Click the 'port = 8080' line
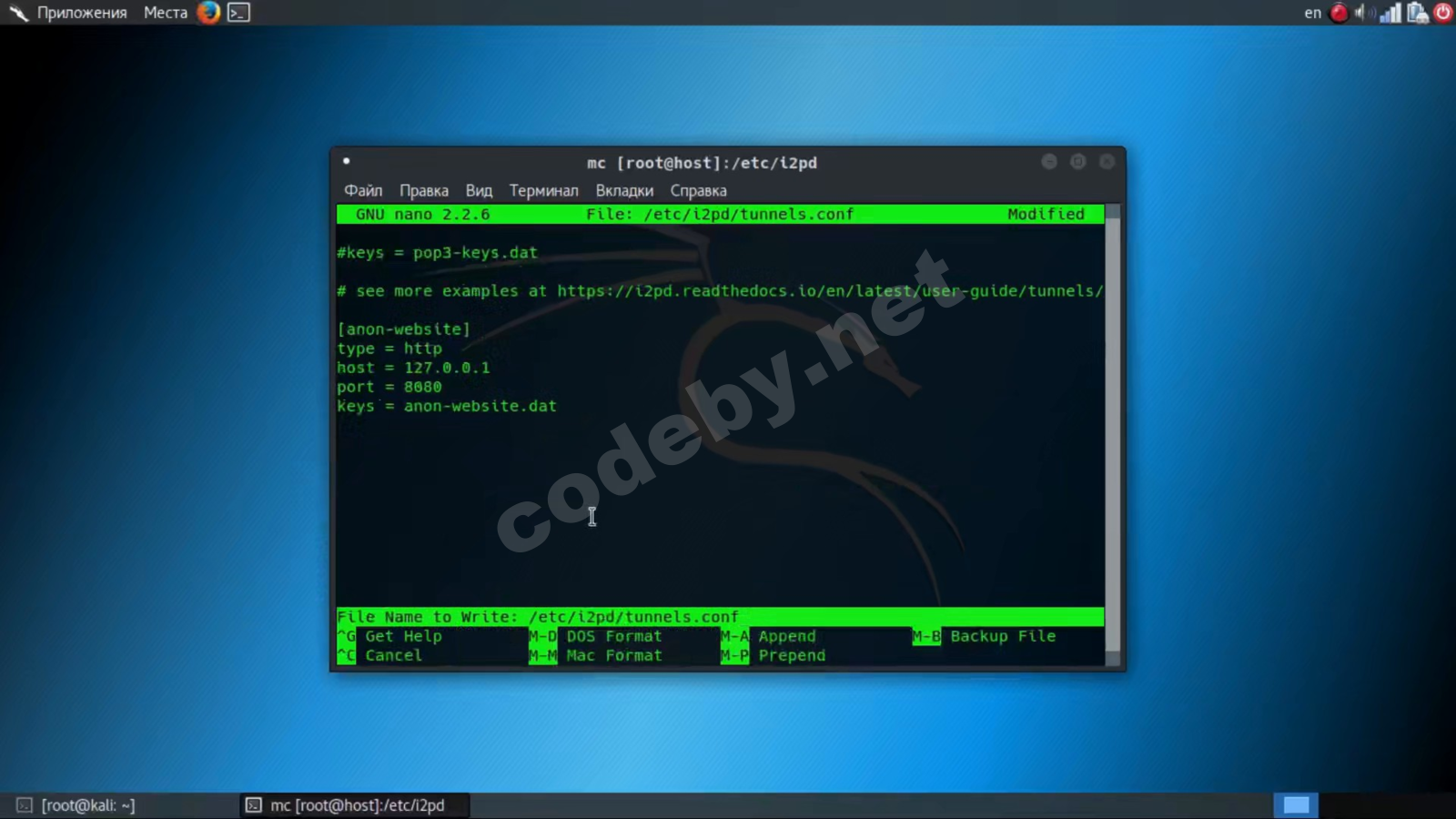 pyautogui.click(x=389, y=387)
